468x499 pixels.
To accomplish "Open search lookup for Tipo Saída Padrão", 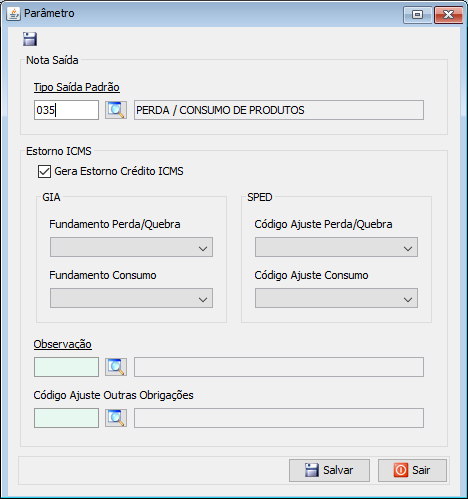I will [116, 110].
